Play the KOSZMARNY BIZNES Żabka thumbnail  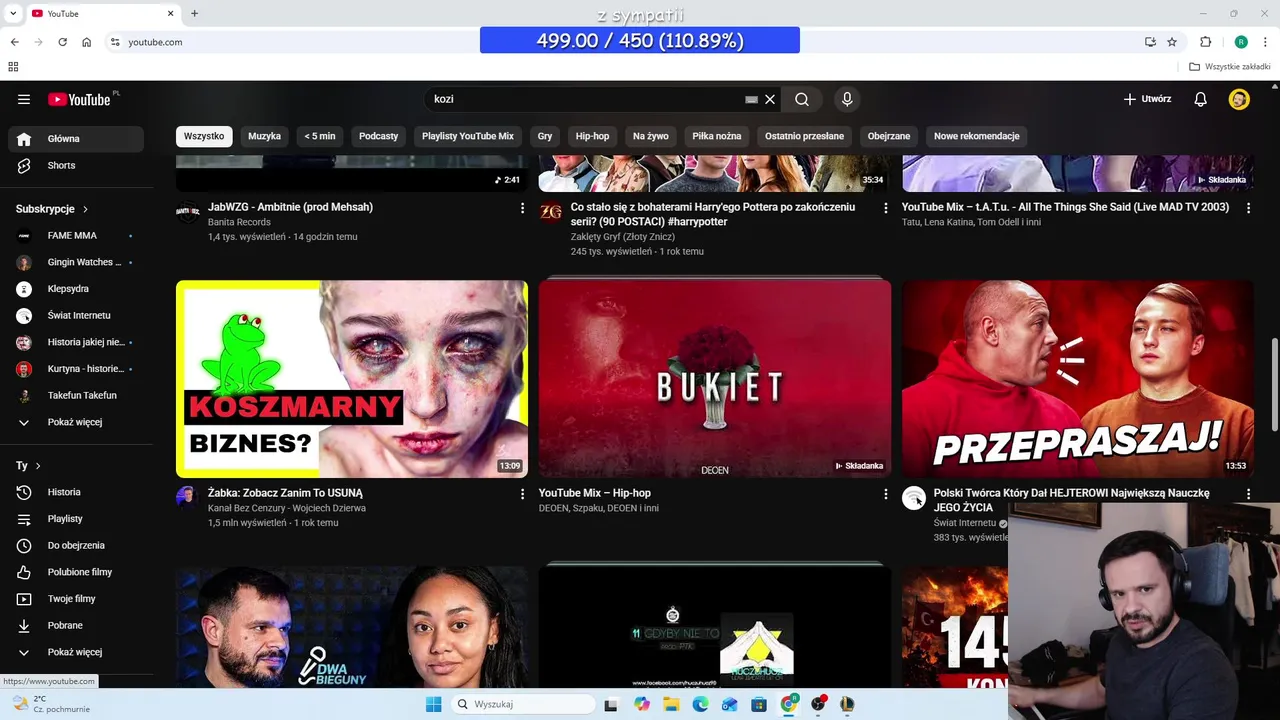352,379
